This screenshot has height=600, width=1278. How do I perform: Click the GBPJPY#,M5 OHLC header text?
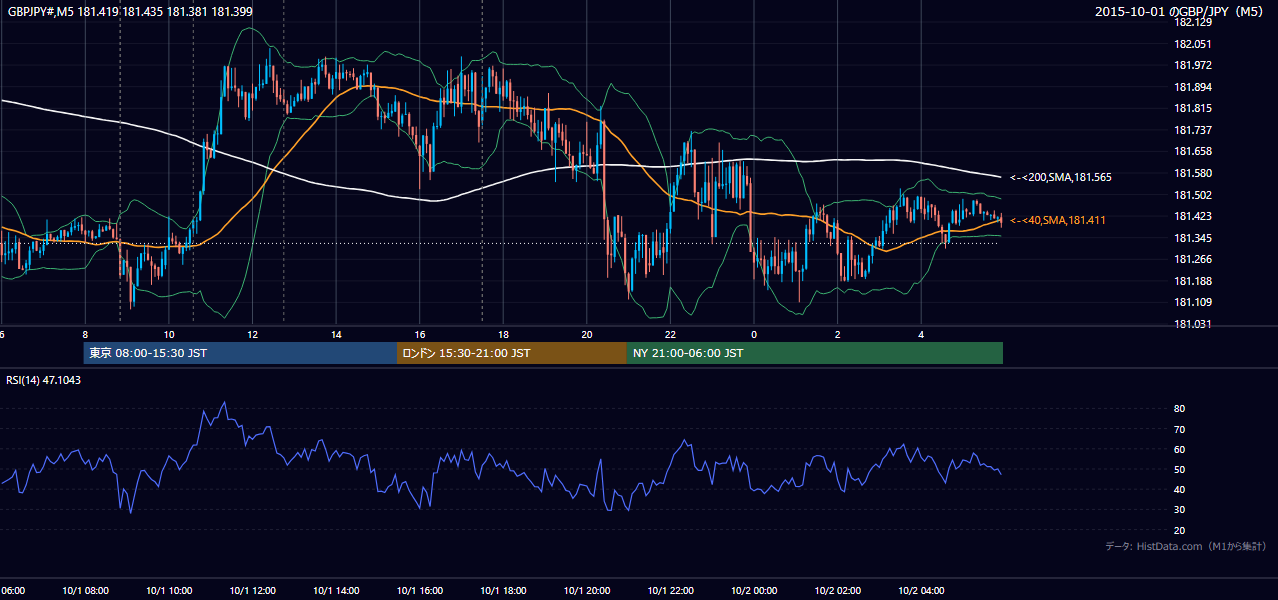point(130,11)
